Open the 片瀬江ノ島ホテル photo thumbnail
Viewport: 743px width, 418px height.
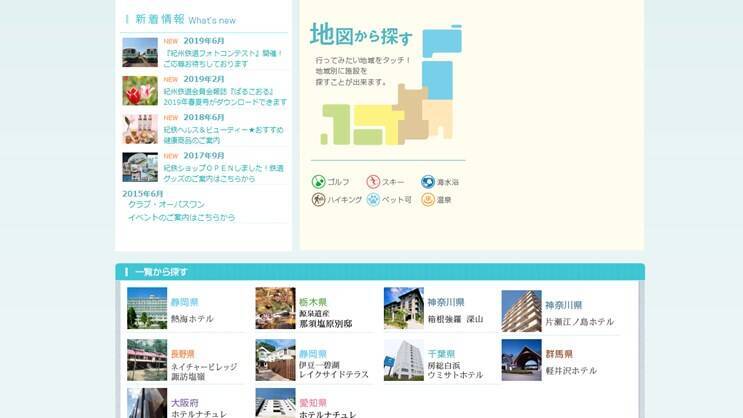[x=521, y=311]
